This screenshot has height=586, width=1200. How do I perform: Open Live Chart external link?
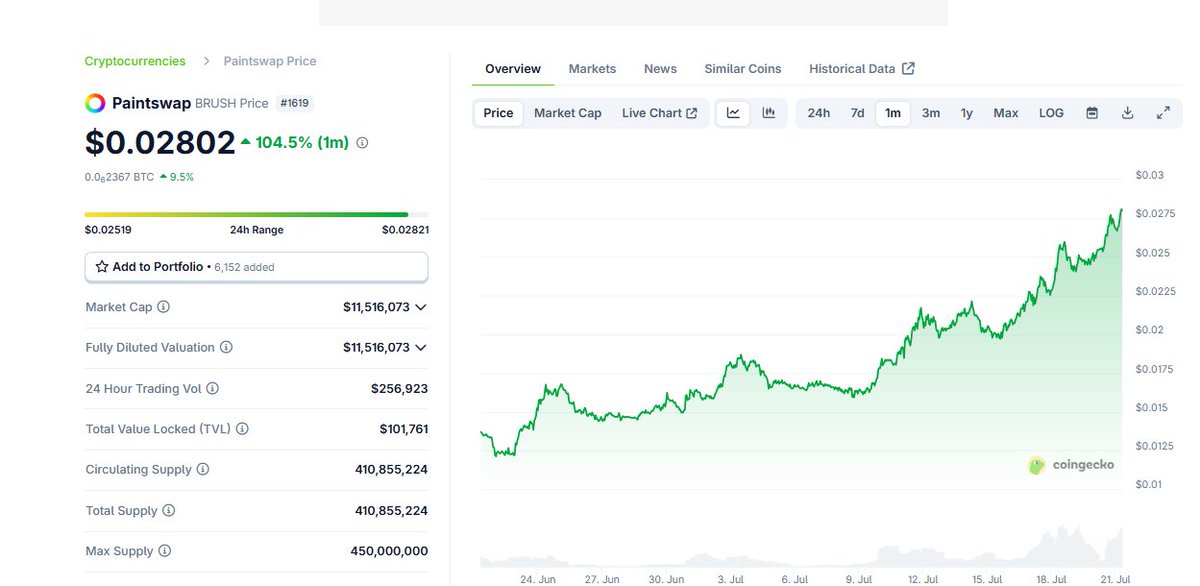coord(660,113)
